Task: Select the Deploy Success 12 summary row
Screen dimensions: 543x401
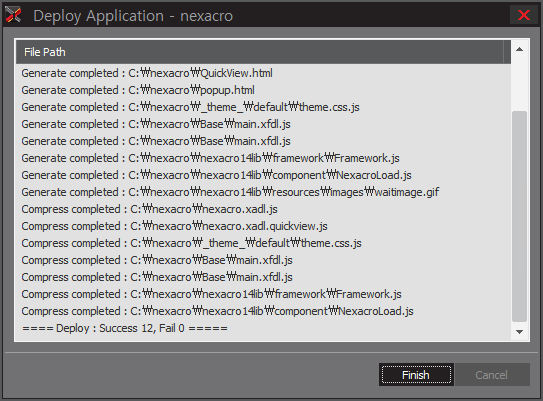Action: pos(263,328)
